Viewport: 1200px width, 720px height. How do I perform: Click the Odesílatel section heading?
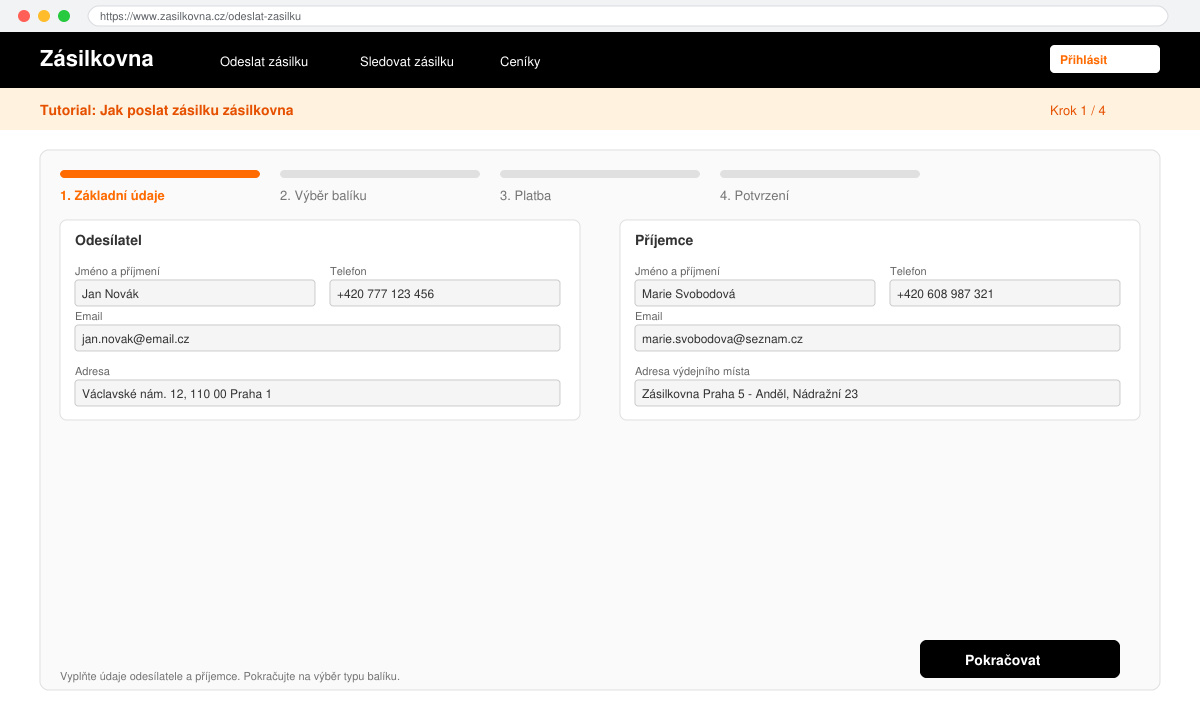108,240
